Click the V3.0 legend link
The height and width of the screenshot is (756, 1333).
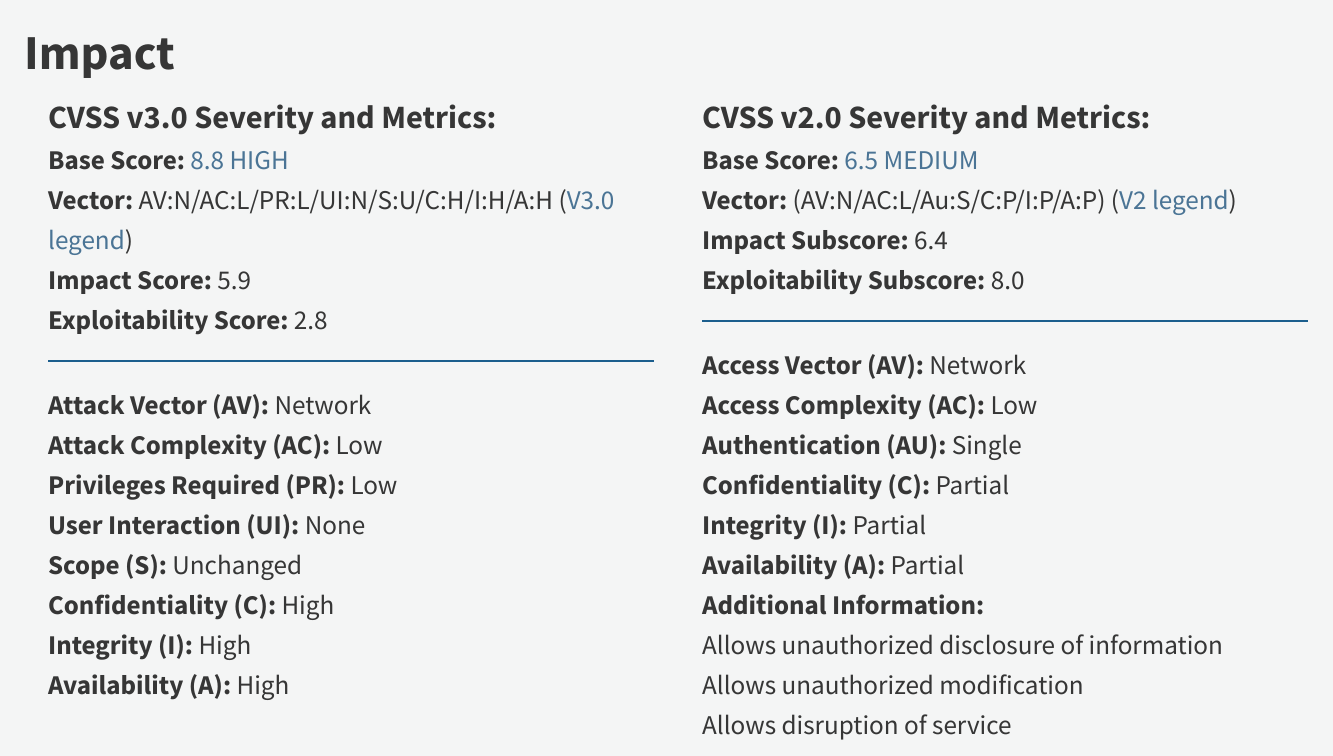click(x=590, y=201)
